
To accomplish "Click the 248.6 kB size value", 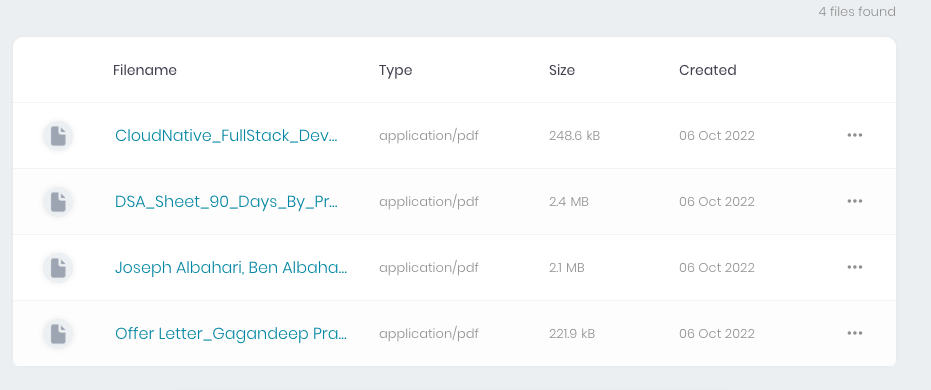I will (574, 136).
